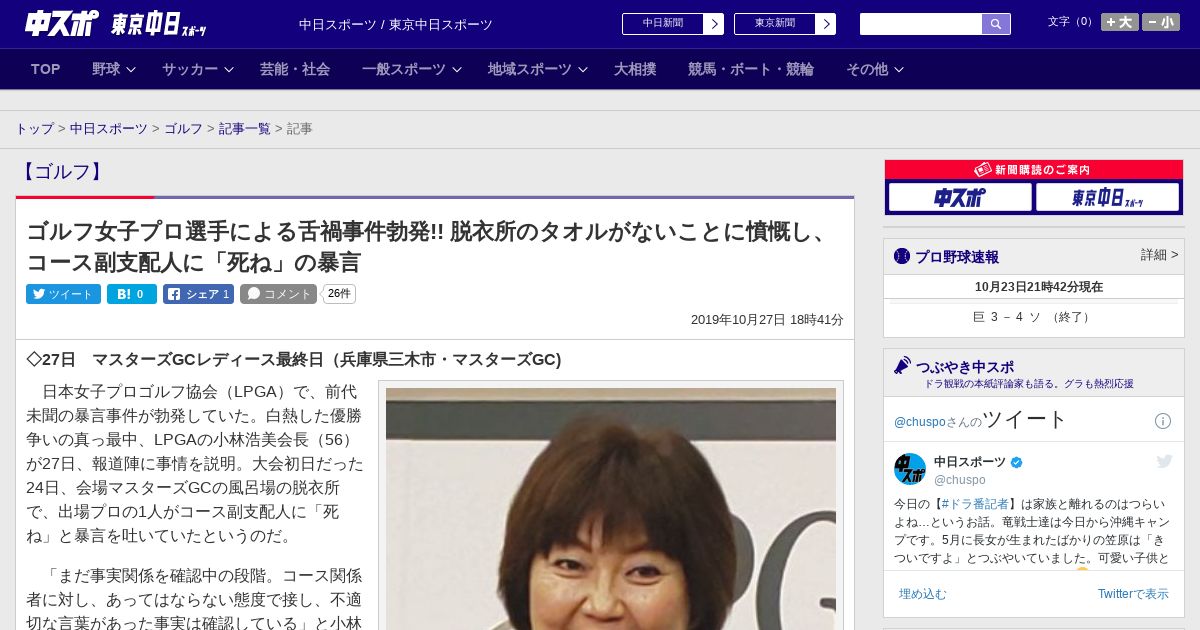The width and height of the screenshot is (1200, 630).
Task: Open the 大相撲 section
Action: tap(635, 69)
